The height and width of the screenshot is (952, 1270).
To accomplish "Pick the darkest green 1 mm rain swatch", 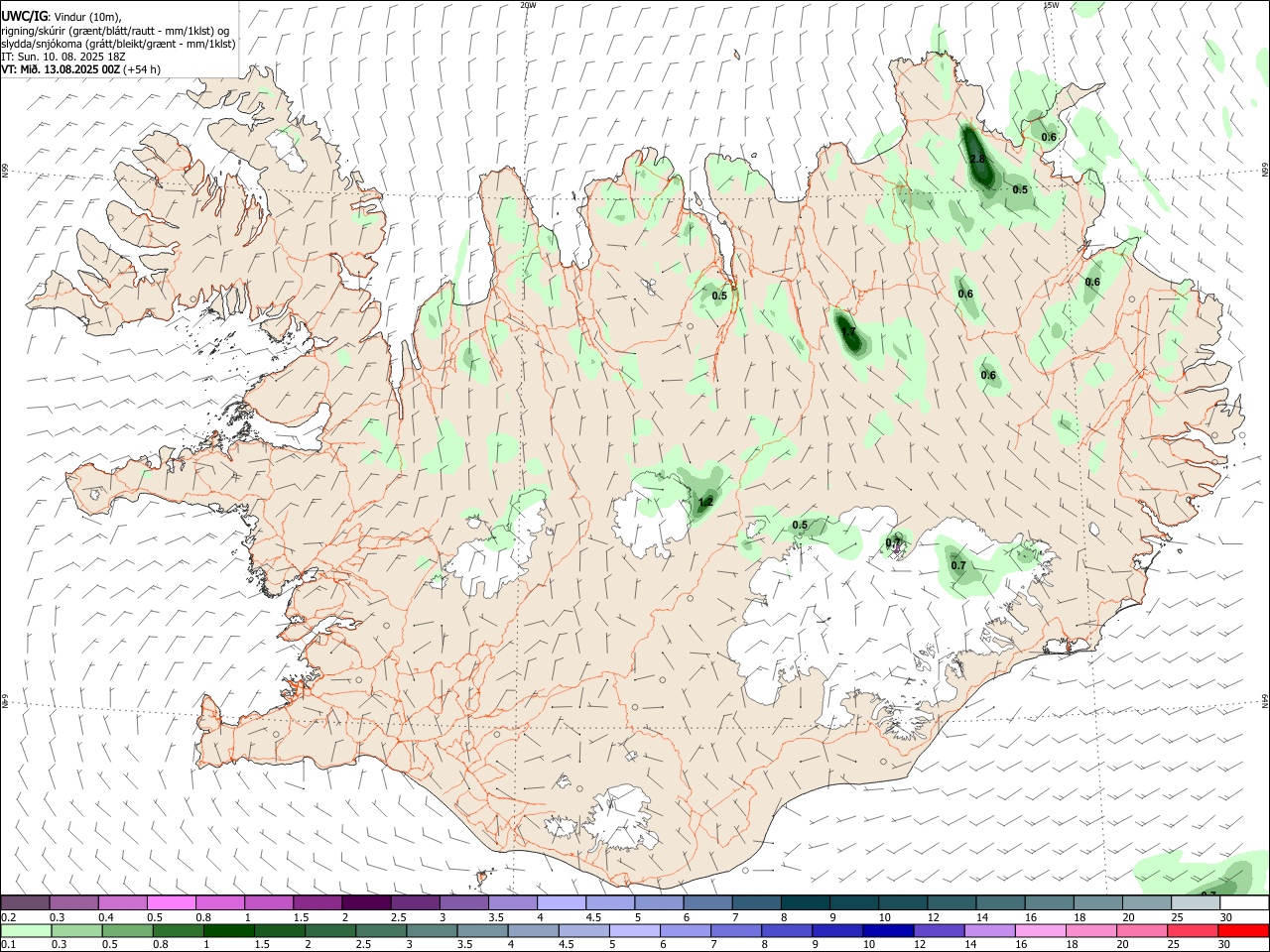I will (229, 930).
